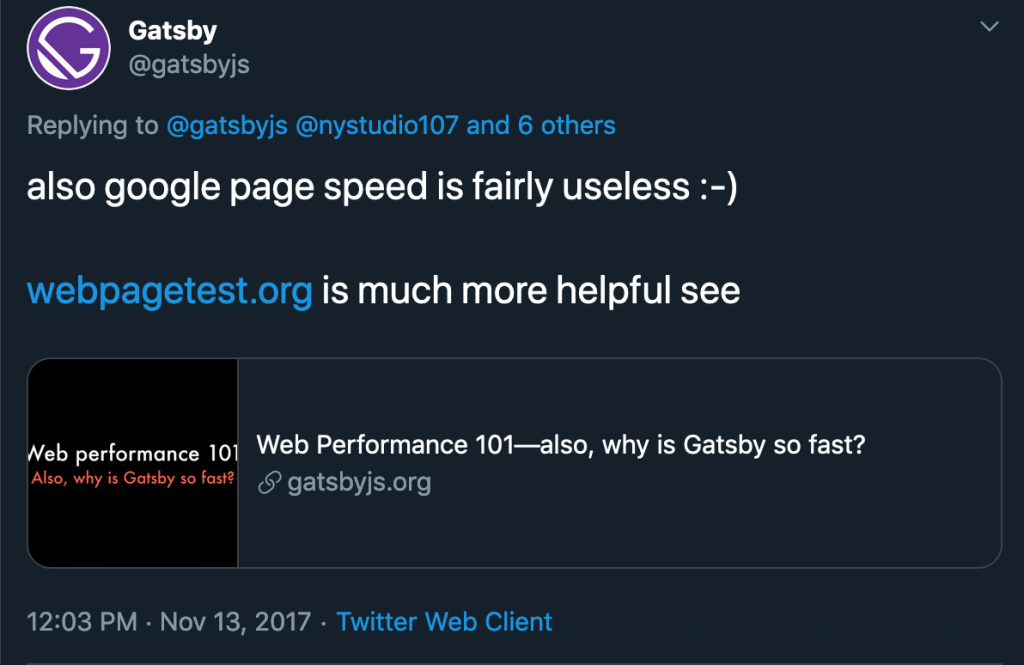Open the @gatsbyjs handle under the name
This screenshot has height=665, width=1024.
coord(189,65)
